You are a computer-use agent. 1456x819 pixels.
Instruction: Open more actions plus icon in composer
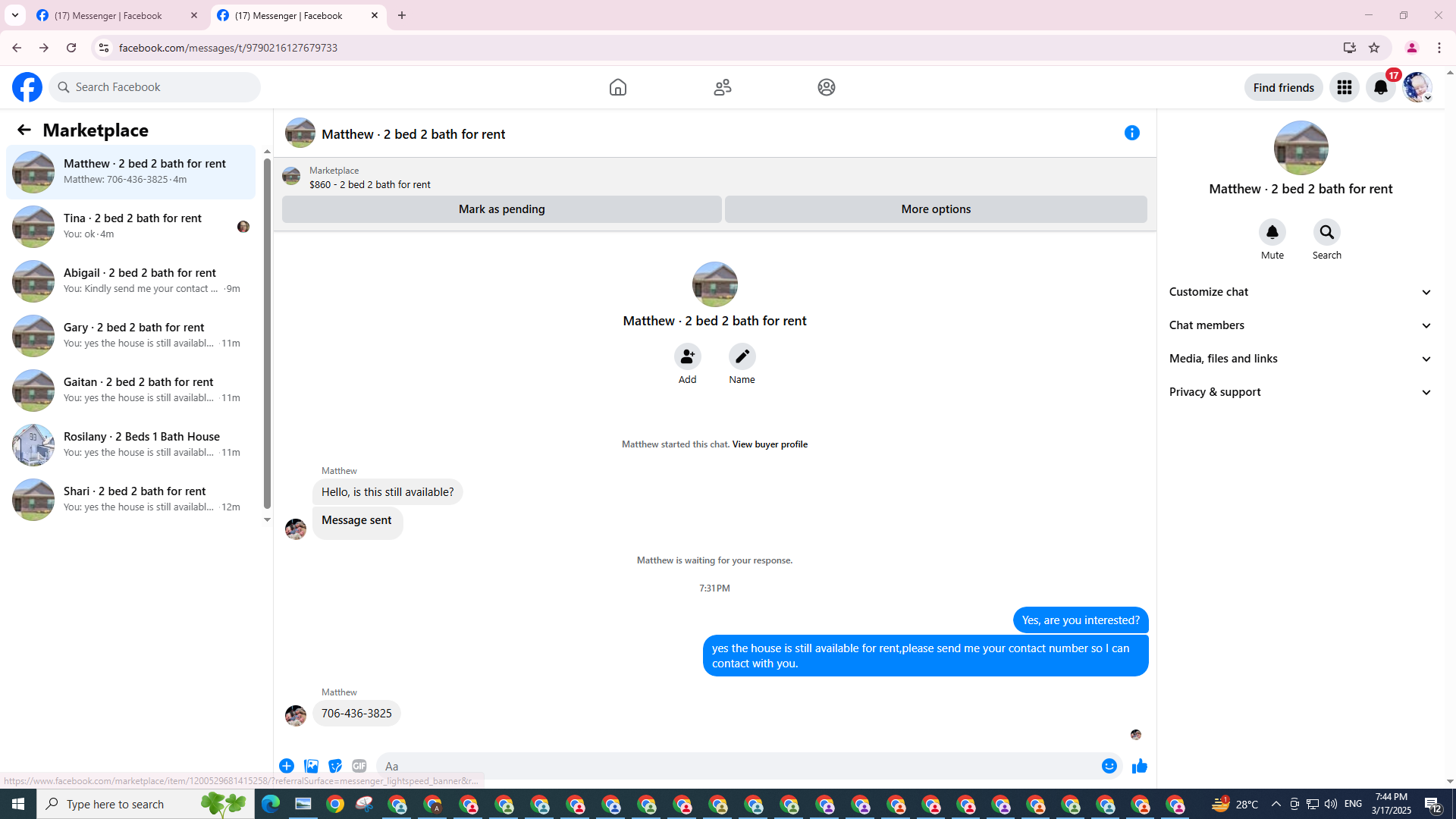(x=287, y=766)
